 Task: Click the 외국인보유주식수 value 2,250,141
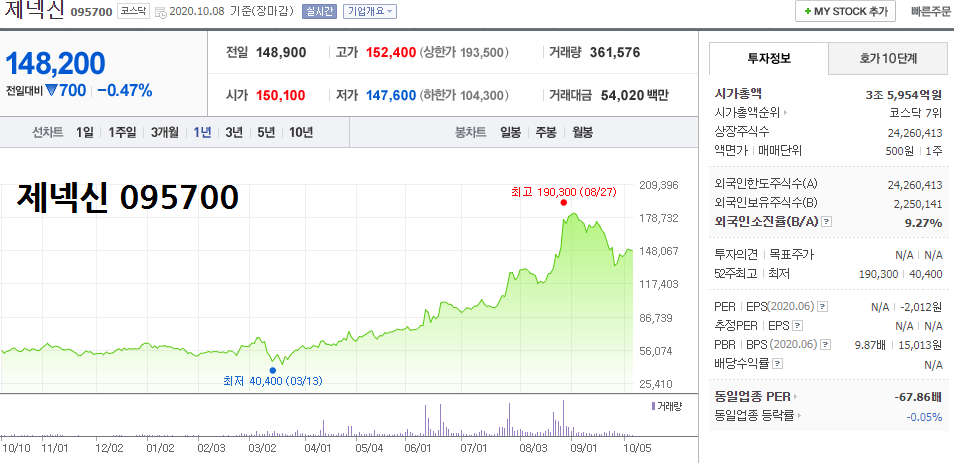click(918, 204)
